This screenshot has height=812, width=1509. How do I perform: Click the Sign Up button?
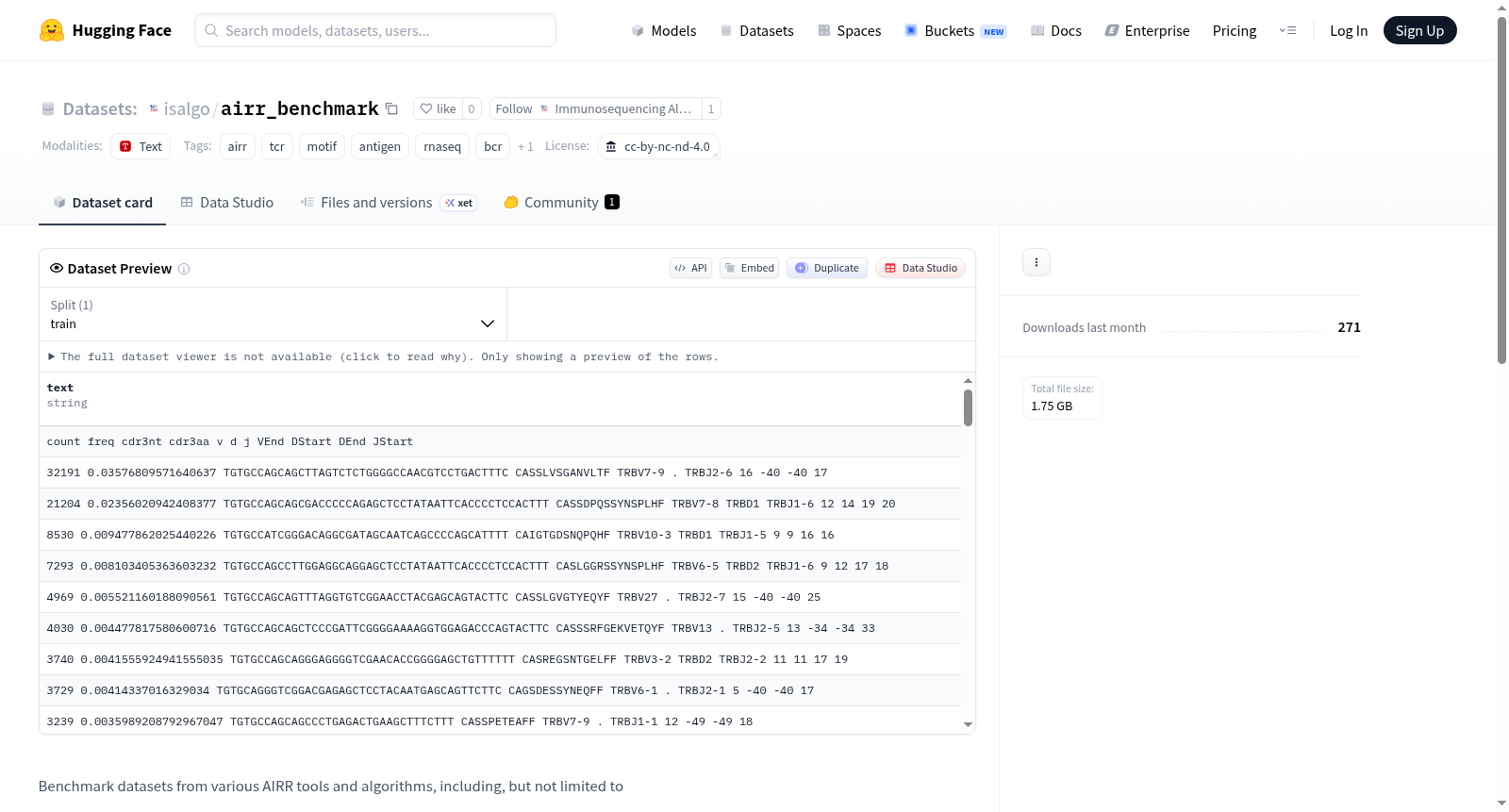tap(1419, 30)
